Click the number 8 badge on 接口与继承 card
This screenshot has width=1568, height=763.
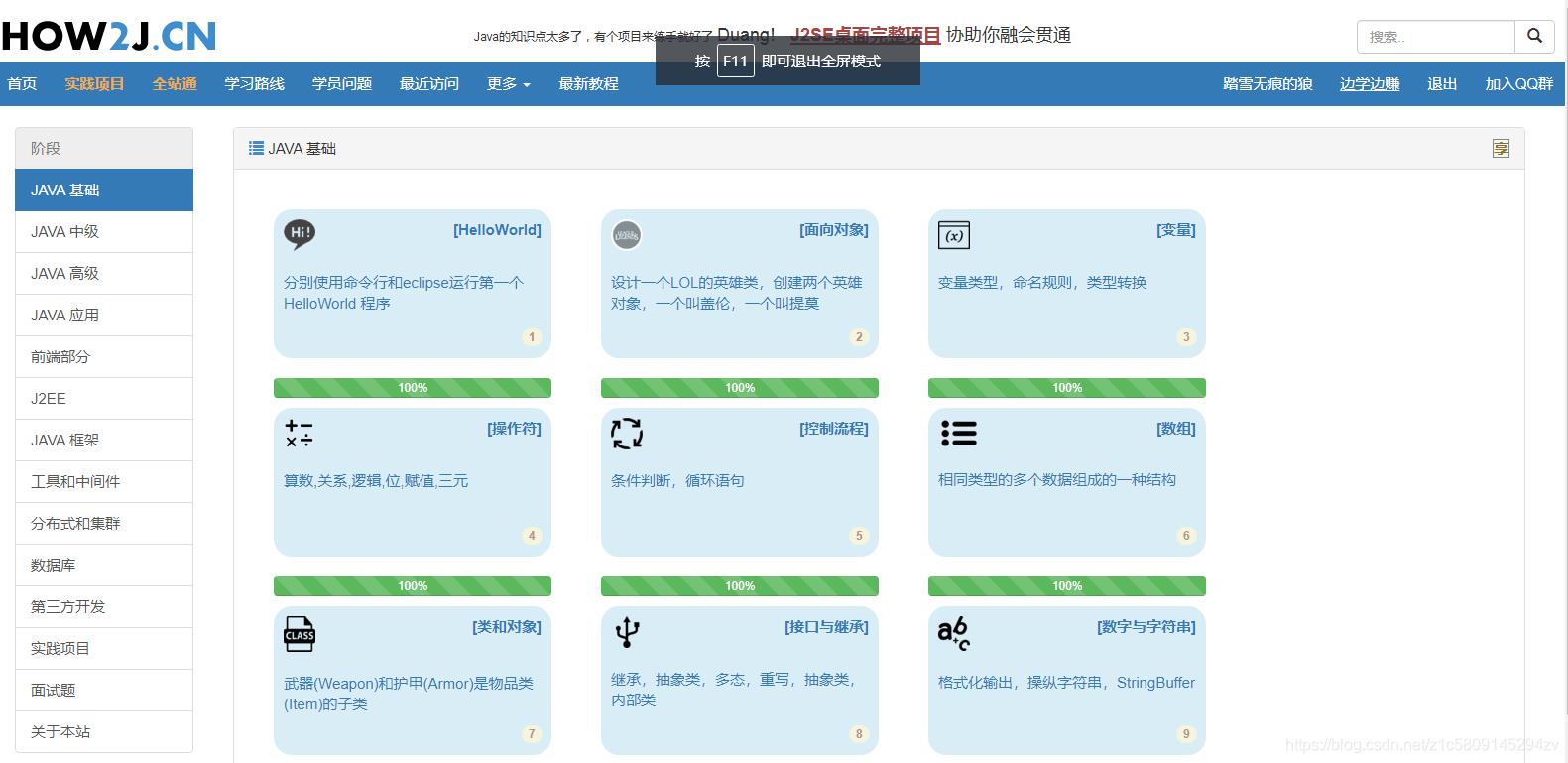point(859,734)
